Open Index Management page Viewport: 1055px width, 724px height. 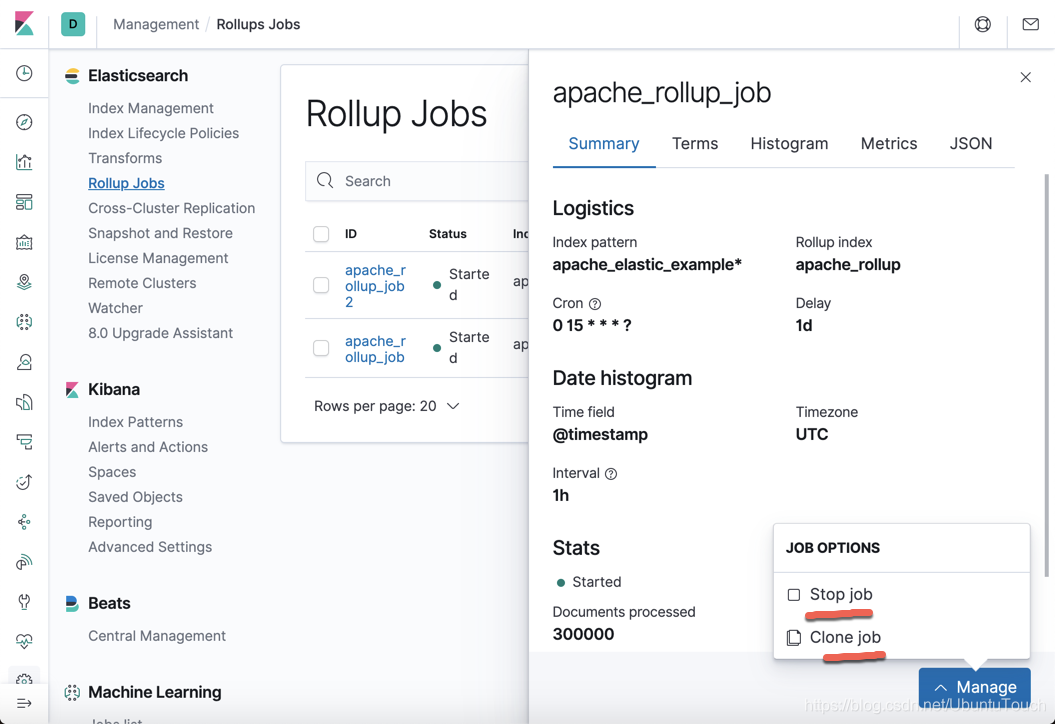click(x=151, y=108)
